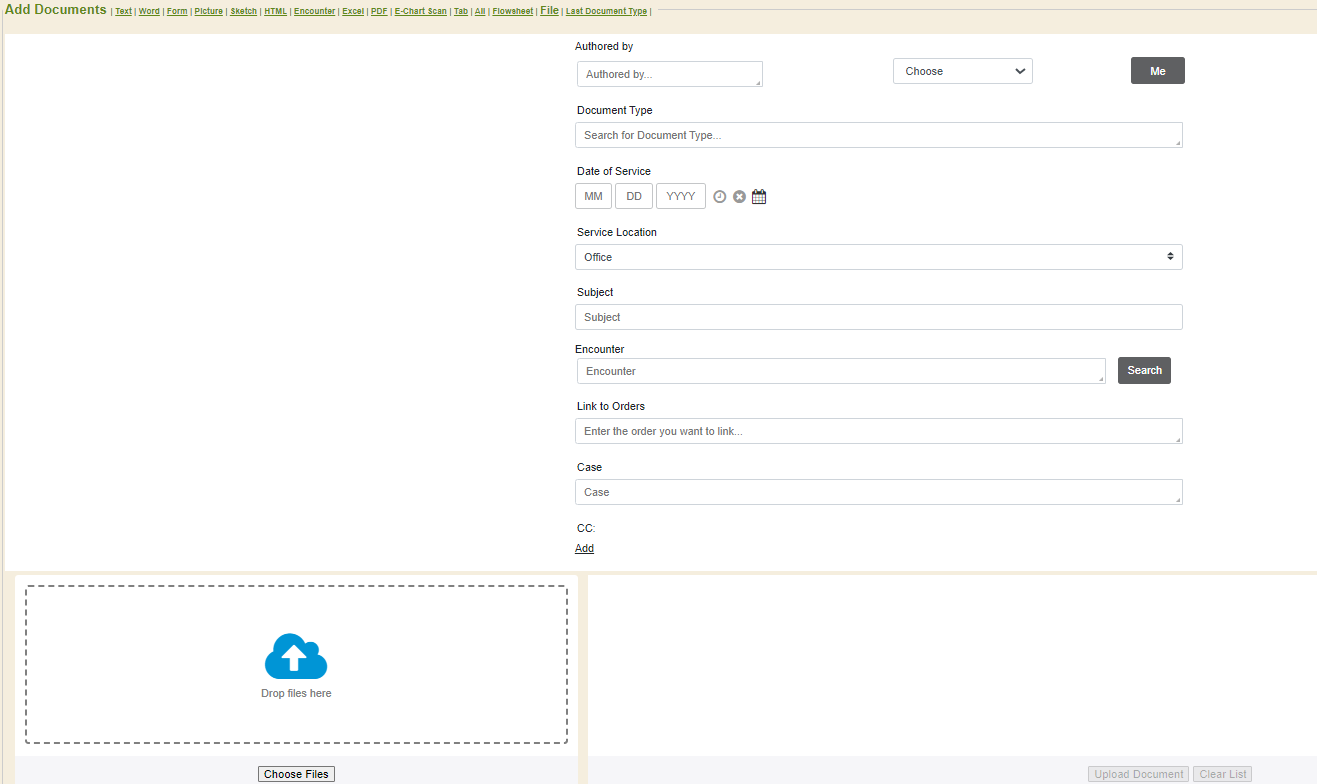Click the clock icon to set current date
The height and width of the screenshot is (784, 1317).
click(719, 197)
